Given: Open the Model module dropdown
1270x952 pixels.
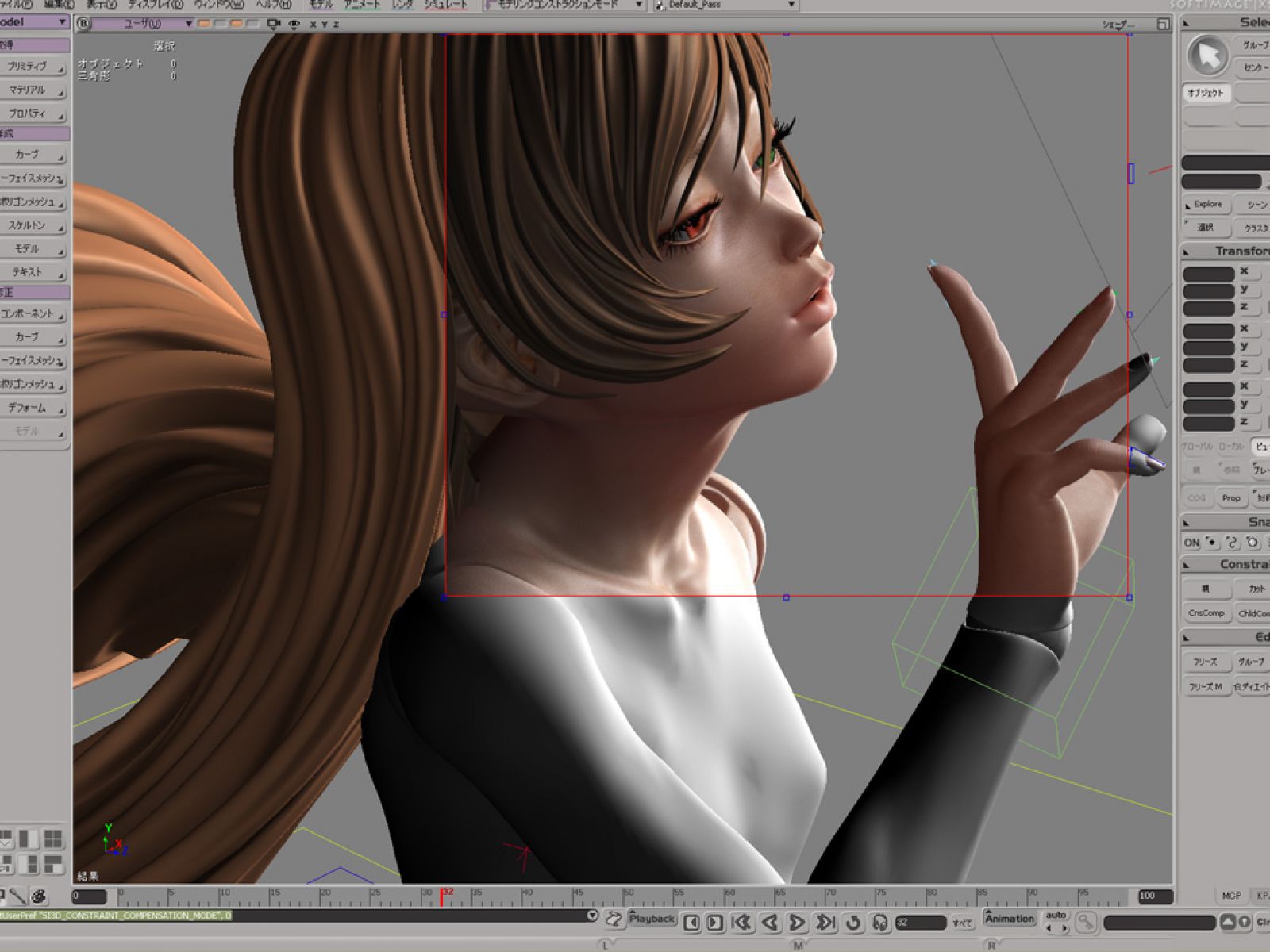Looking at the screenshot, I should point(34,22).
